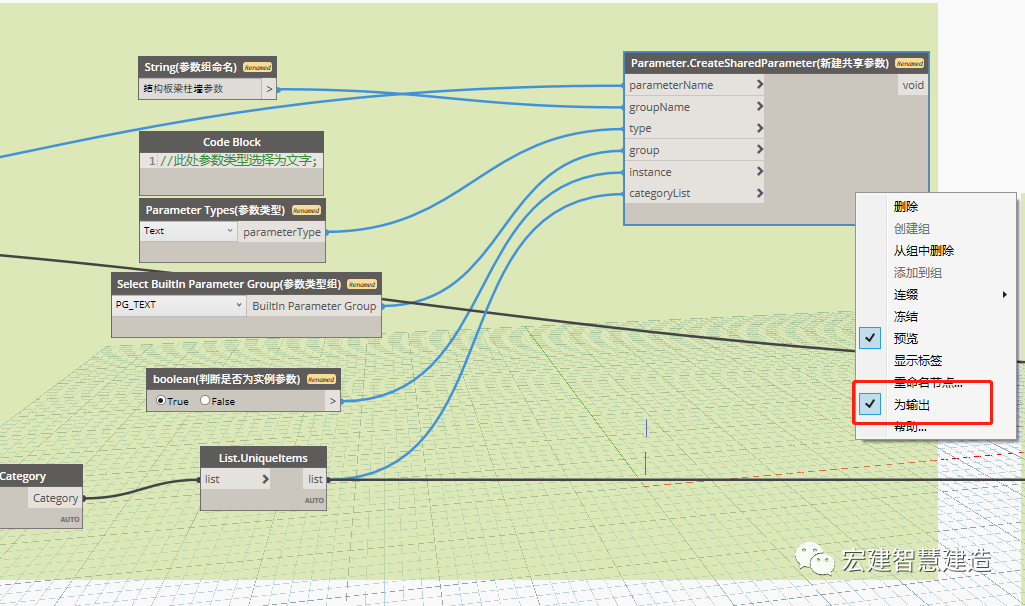This screenshot has width=1025, height=606.
Task: Click the Renamed badge on Parameter Types node
Action: 306,210
